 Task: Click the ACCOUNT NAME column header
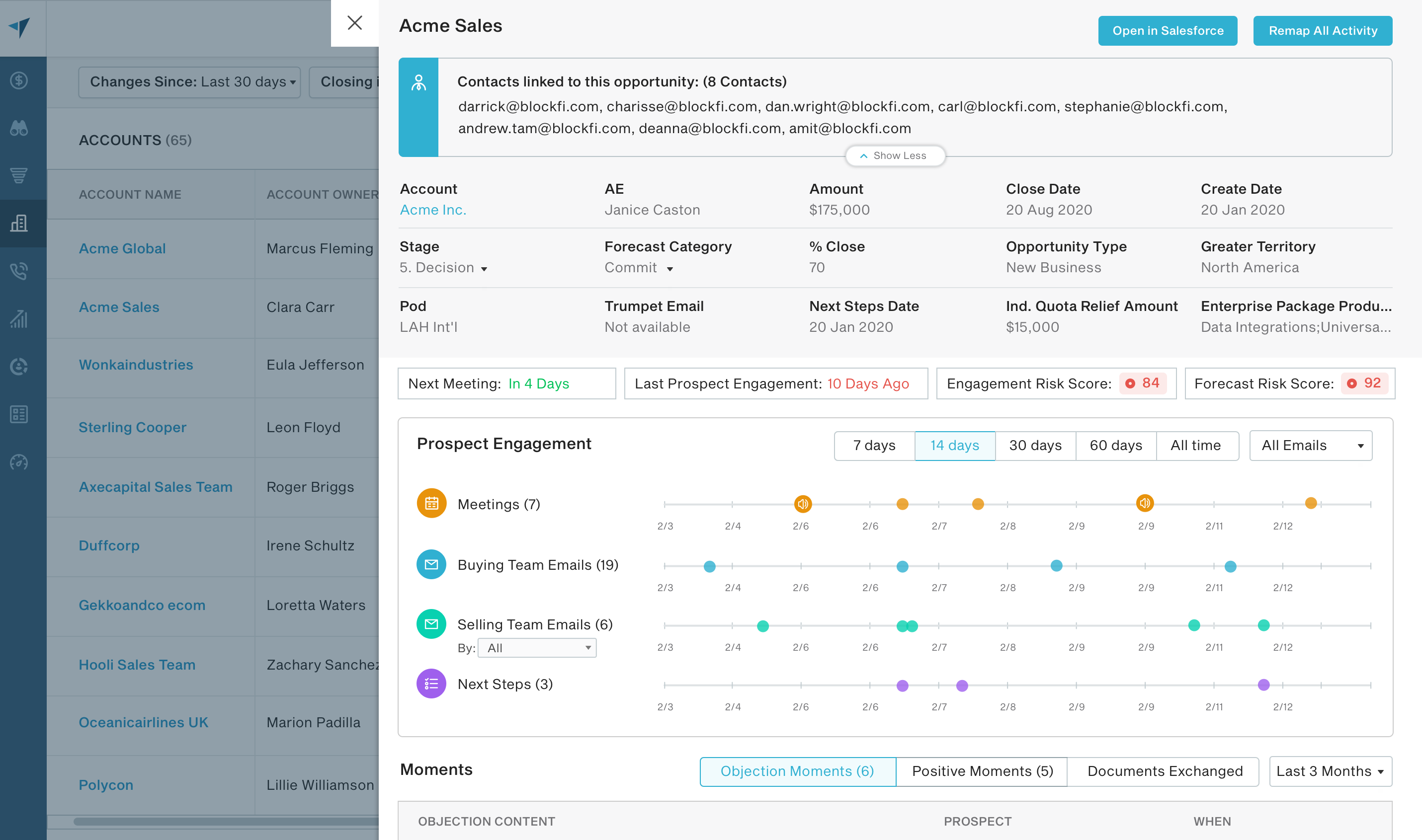pos(130,195)
